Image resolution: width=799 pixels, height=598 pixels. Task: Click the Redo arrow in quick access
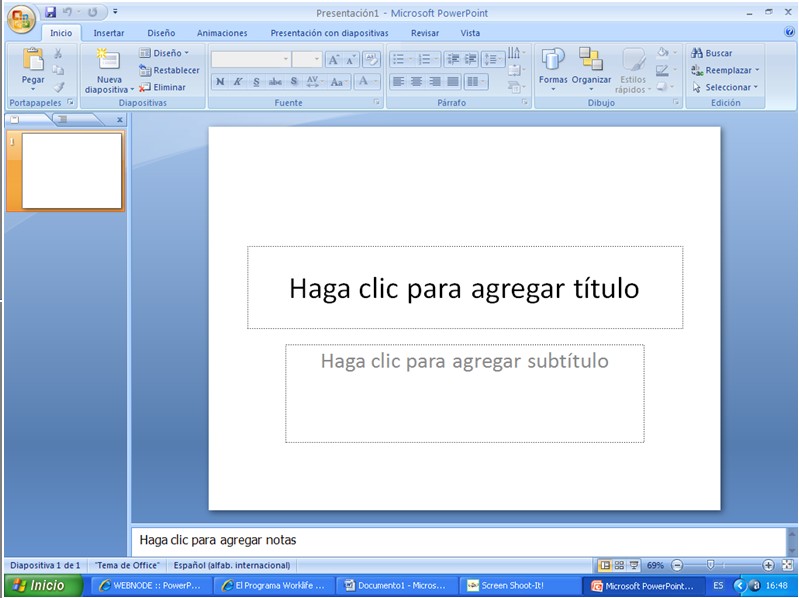coord(92,12)
